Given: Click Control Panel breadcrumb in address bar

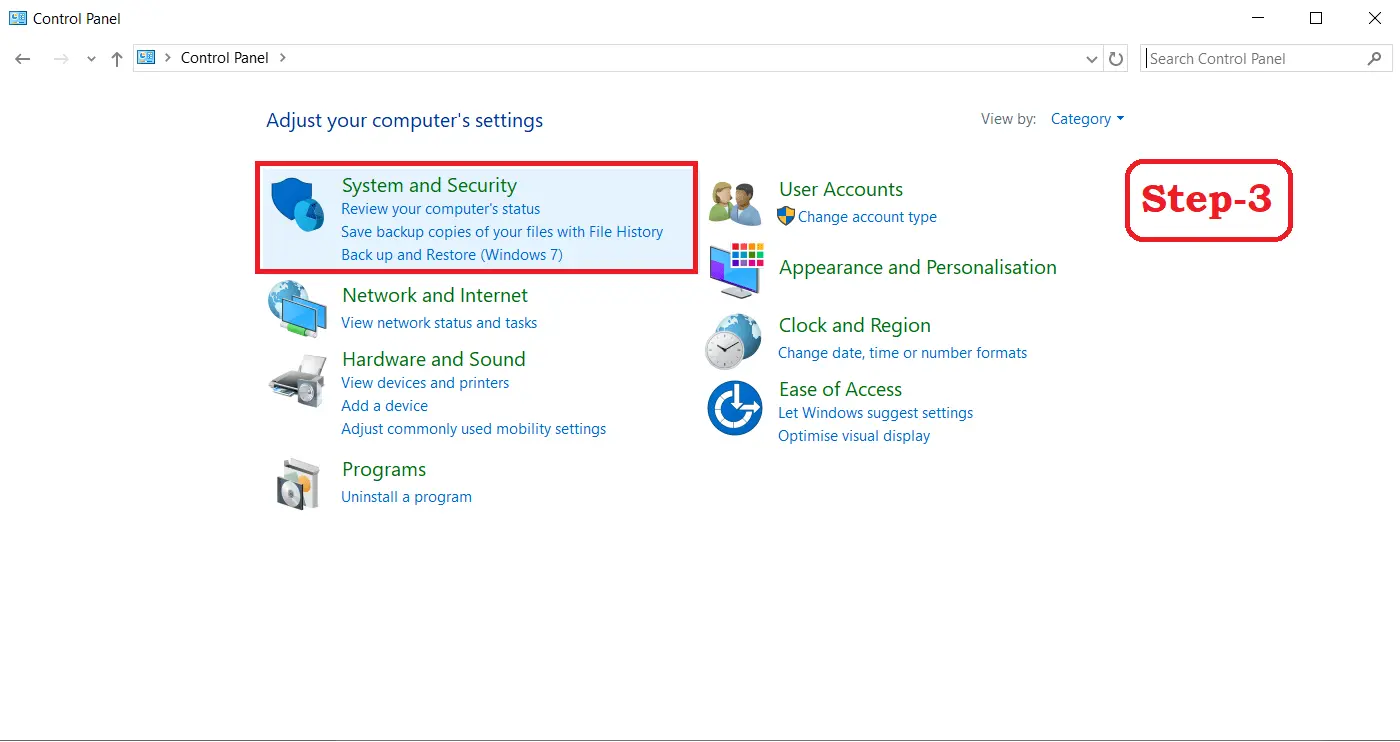Looking at the screenshot, I should click(225, 58).
